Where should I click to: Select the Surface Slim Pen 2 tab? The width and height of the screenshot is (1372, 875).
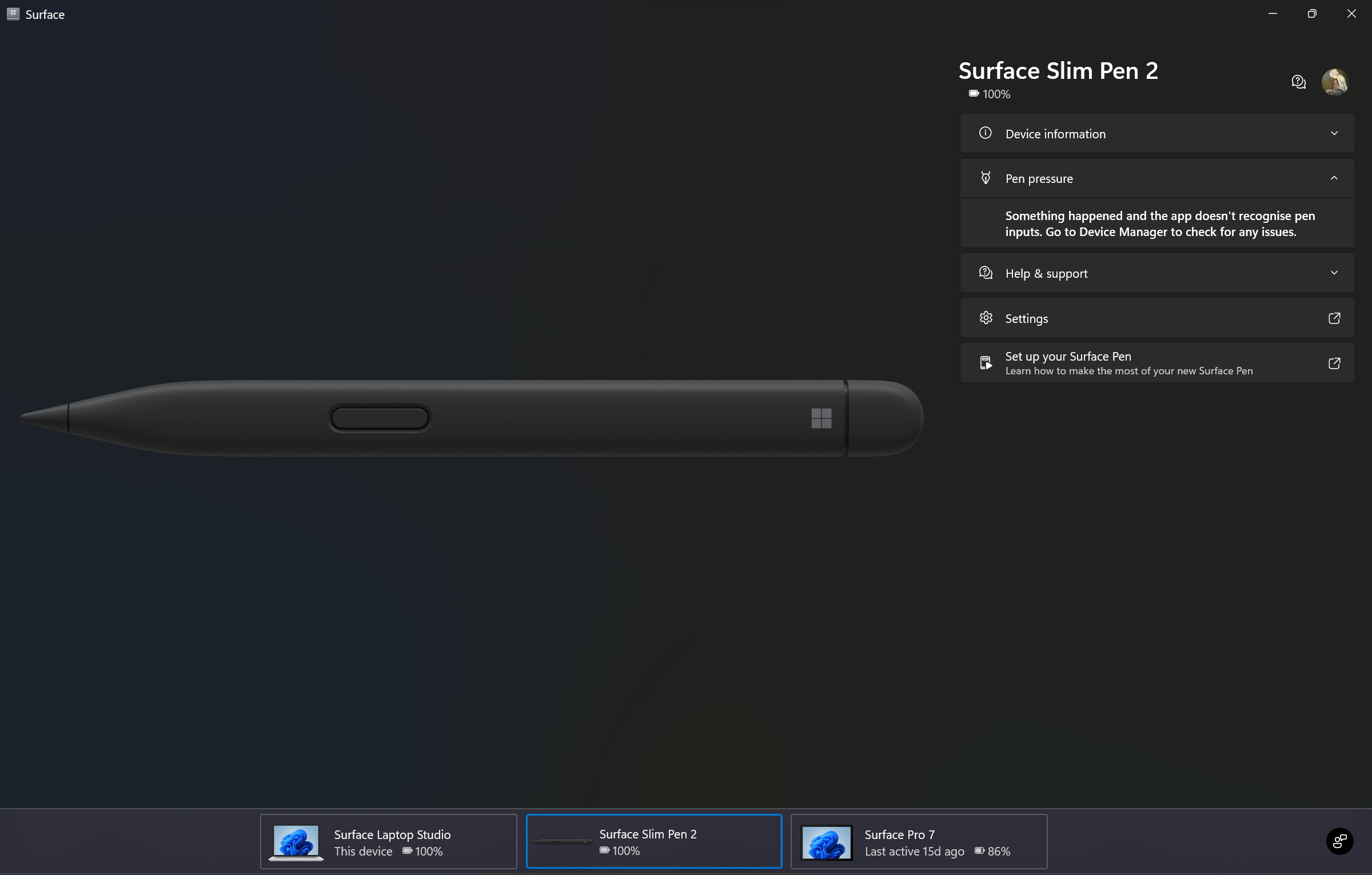pyautogui.click(x=653, y=841)
